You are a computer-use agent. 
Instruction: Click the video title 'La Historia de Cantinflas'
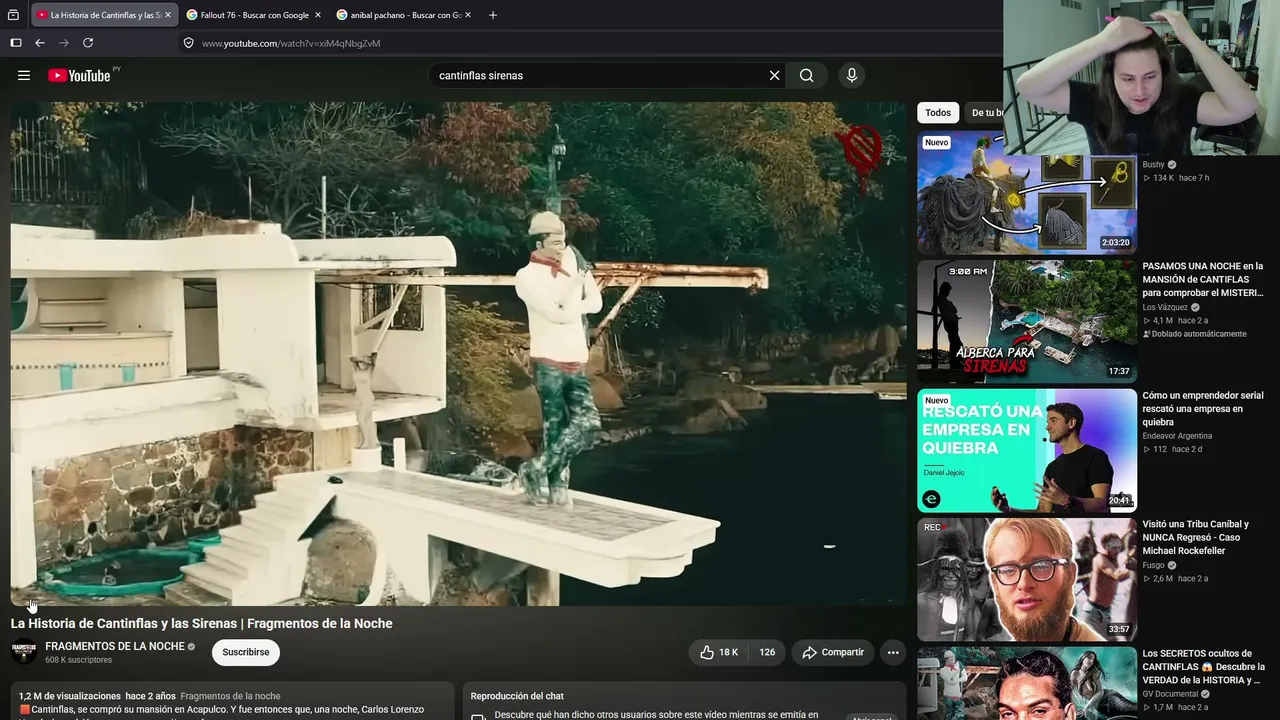[202, 623]
